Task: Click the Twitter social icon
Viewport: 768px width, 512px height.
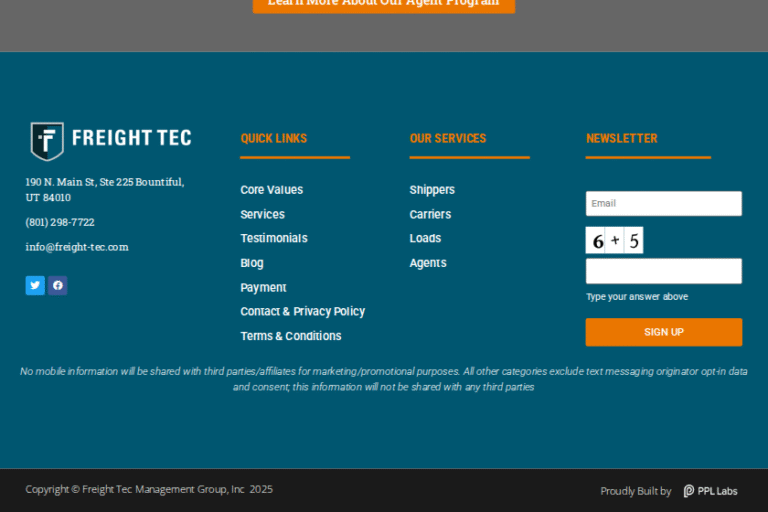Action: [35, 285]
